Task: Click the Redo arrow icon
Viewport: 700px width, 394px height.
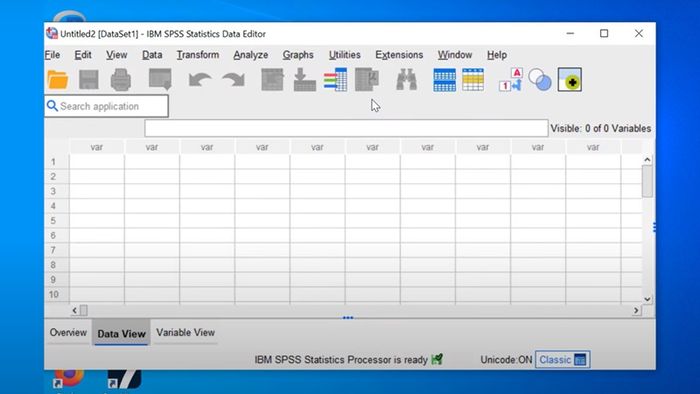Action: (233, 80)
